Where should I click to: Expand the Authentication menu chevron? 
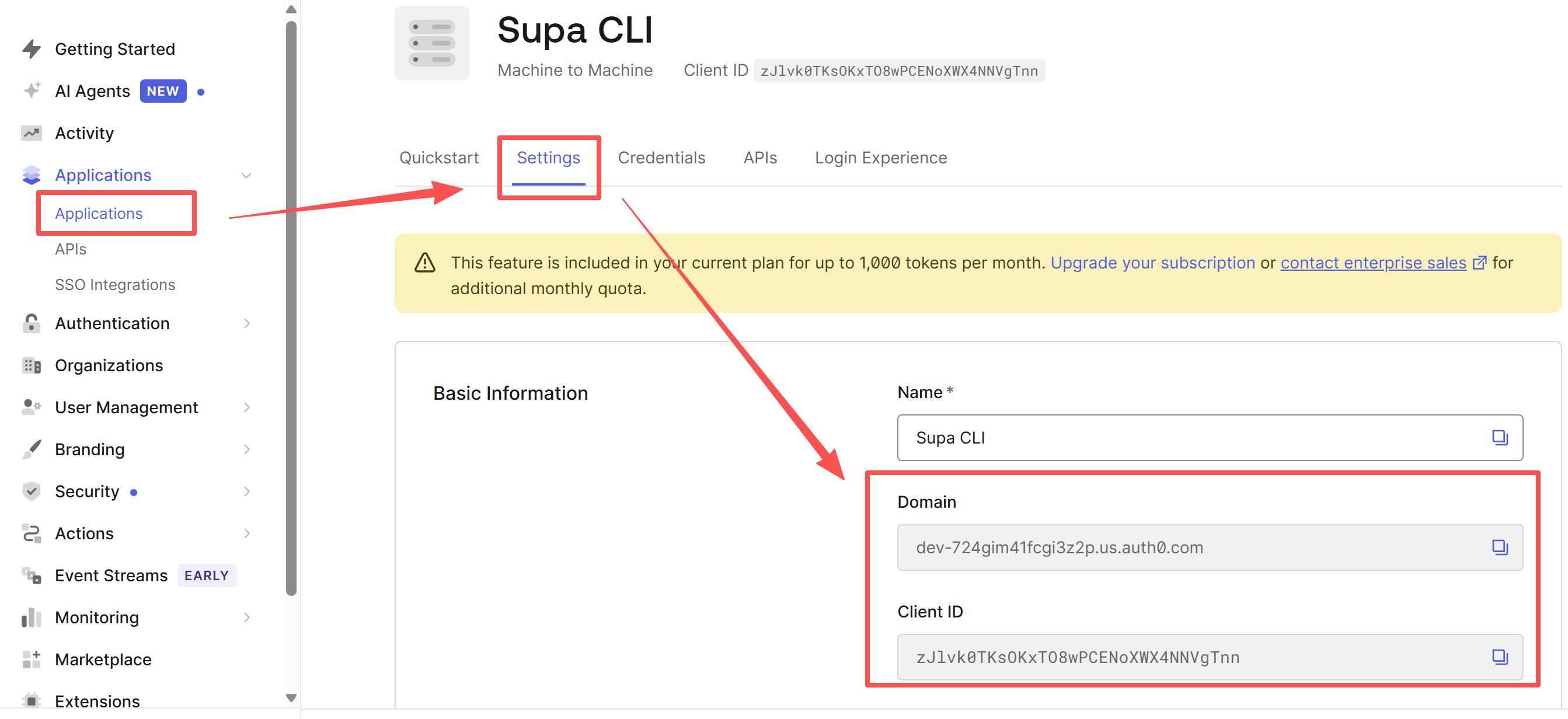point(246,323)
